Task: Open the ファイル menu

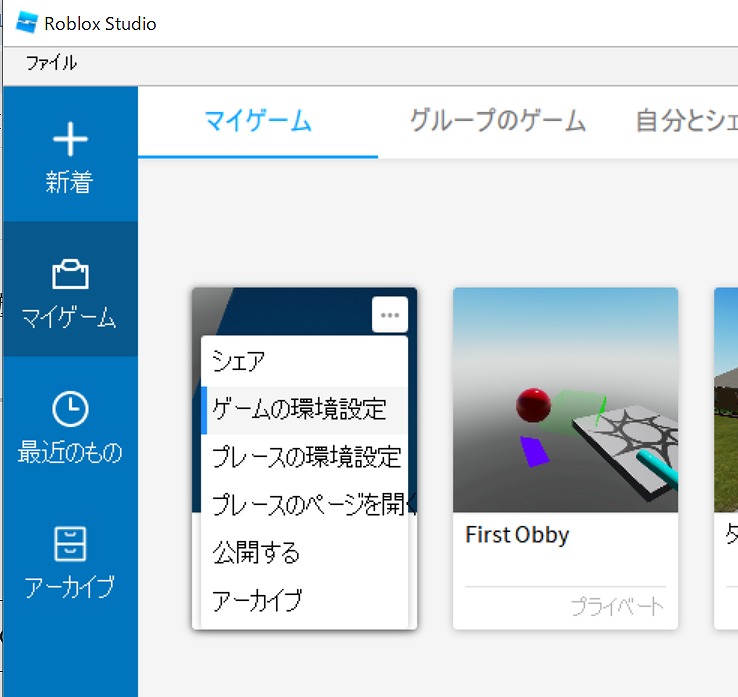Action: 51,63
